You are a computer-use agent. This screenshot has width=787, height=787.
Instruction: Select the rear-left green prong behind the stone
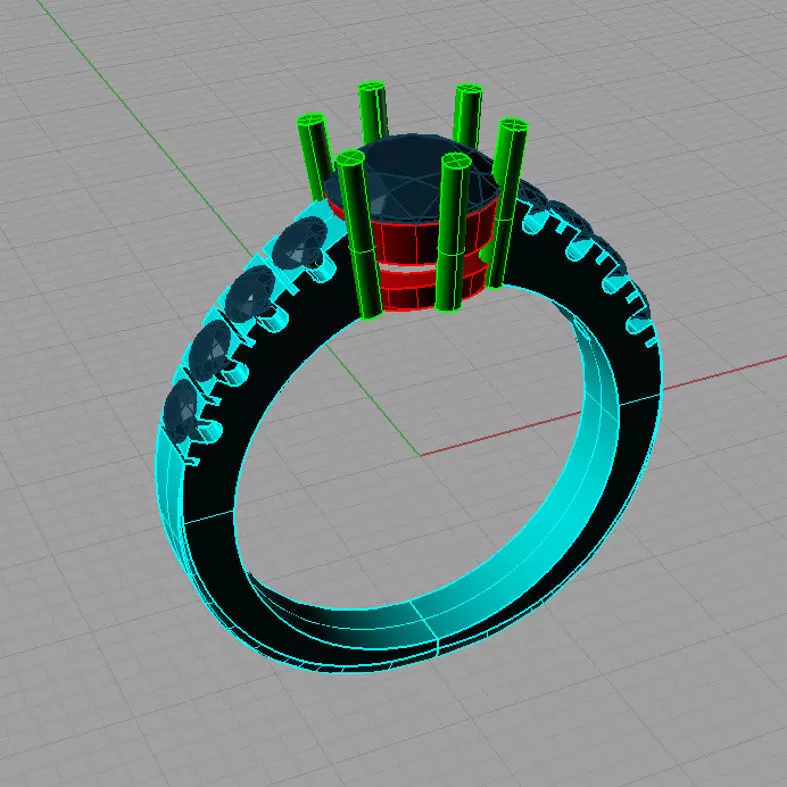click(373, 111)
